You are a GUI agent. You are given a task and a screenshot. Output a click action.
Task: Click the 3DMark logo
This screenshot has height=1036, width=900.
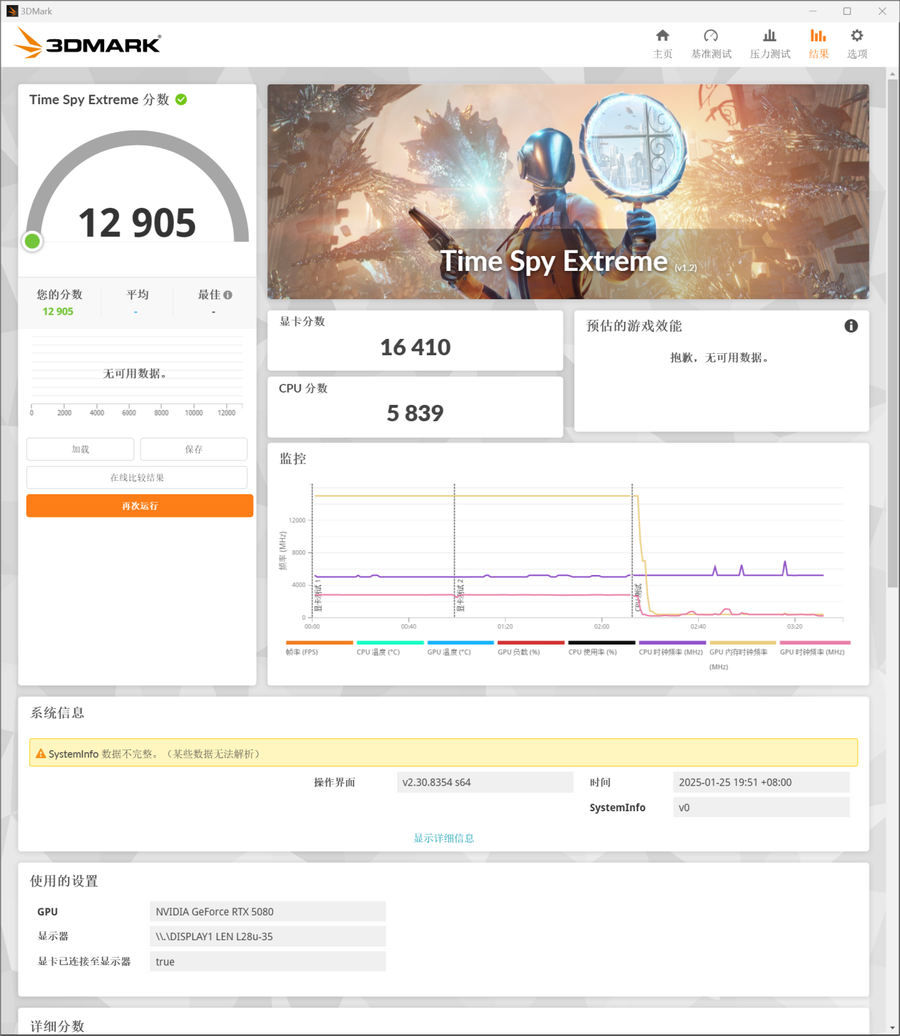click(87, 43)
